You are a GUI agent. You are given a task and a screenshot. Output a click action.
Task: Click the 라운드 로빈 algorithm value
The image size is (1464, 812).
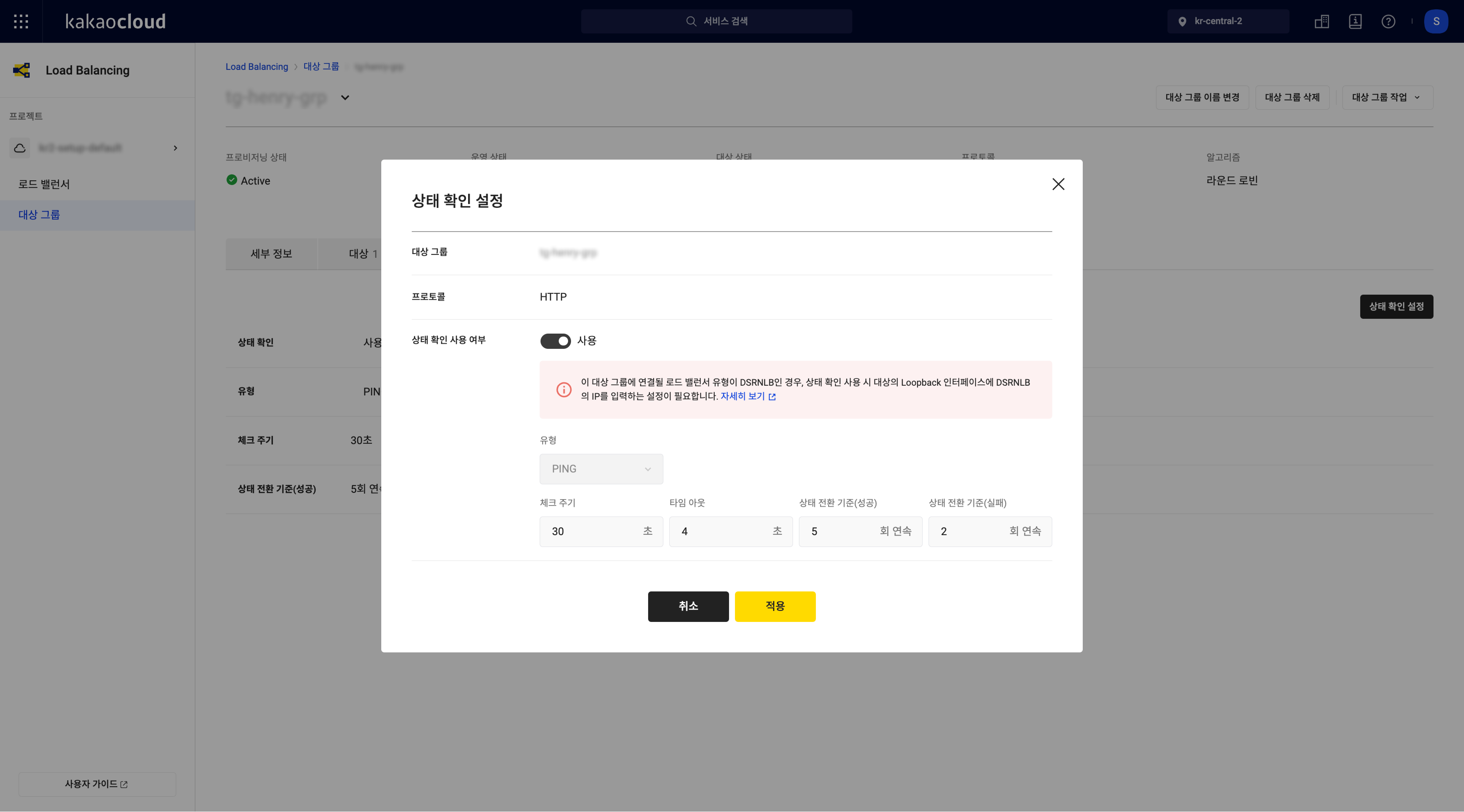click(x=1232, y=181)
